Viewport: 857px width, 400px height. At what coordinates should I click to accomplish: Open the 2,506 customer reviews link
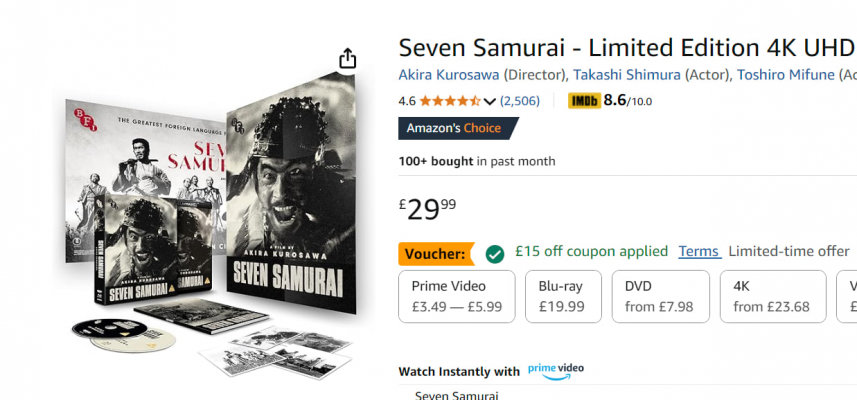pyautogui.click(x=520, y=101)
